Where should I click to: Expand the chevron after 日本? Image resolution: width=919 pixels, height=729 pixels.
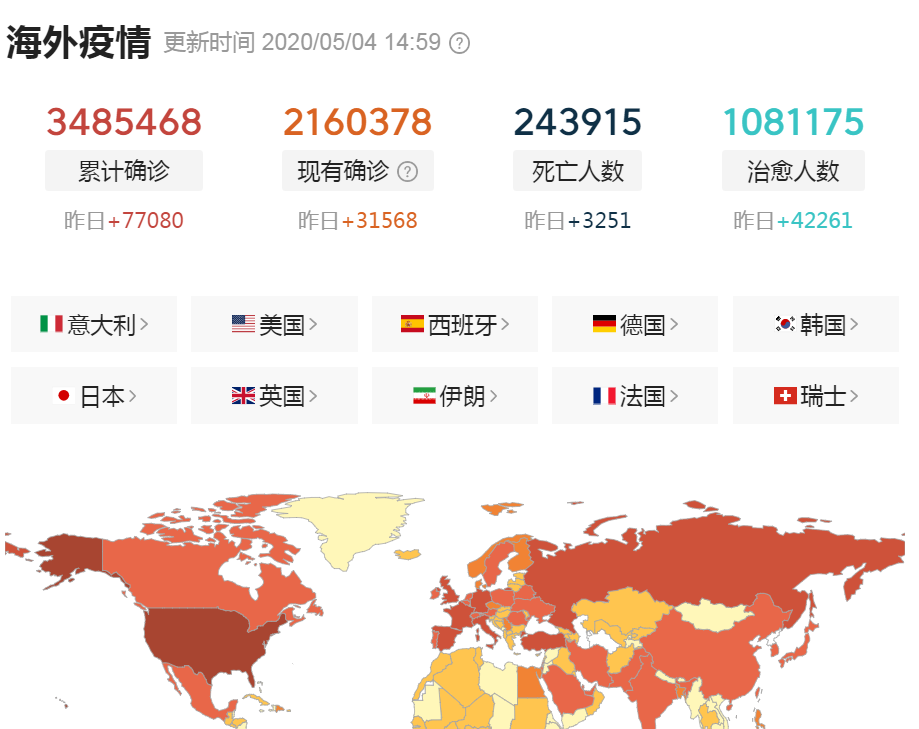click(132, 397)
